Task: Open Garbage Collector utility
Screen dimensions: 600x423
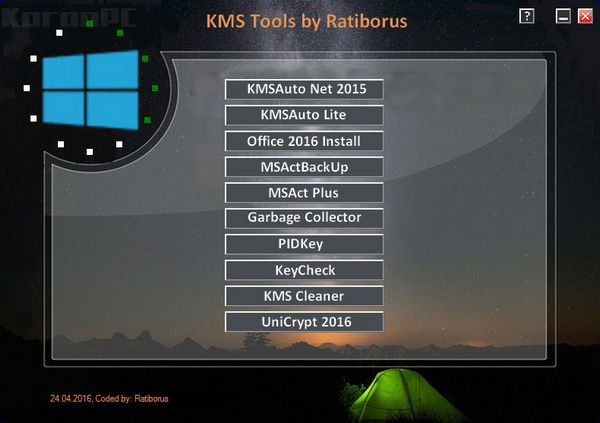Action: pyautogui.click(x=304, y=219)
